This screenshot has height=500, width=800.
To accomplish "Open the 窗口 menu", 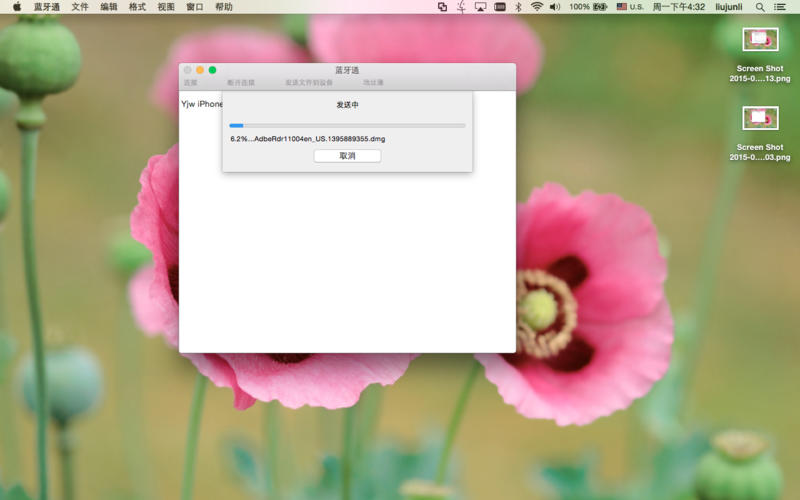I will (195, 7).
